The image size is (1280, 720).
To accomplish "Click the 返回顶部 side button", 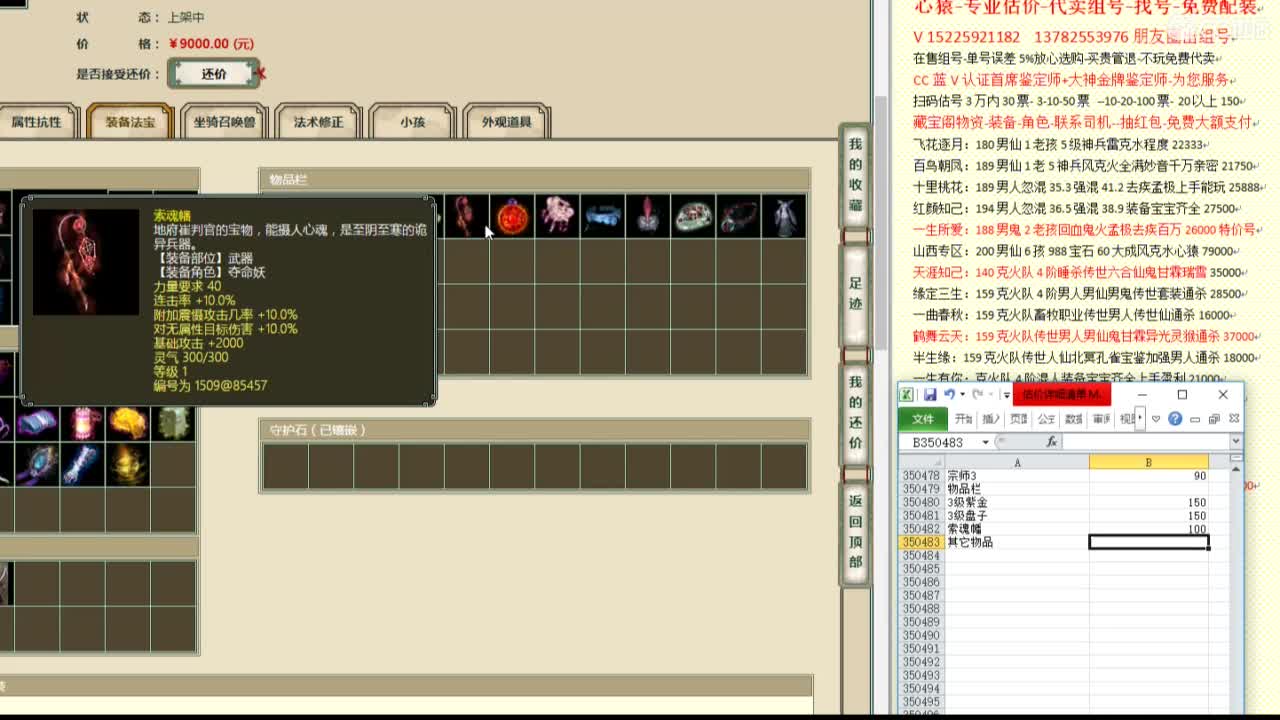I will pyautogui.click(x=855, y=531).
